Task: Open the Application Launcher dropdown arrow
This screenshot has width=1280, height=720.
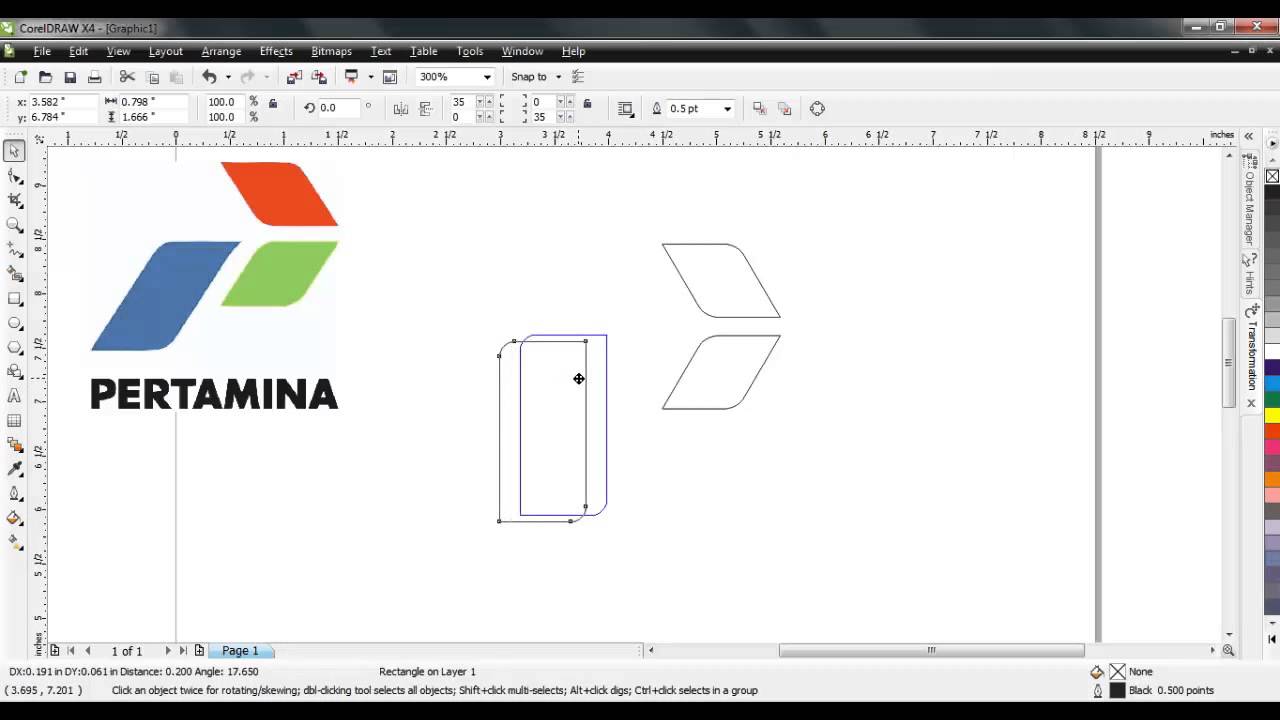Action: click(x=370, y=77)
